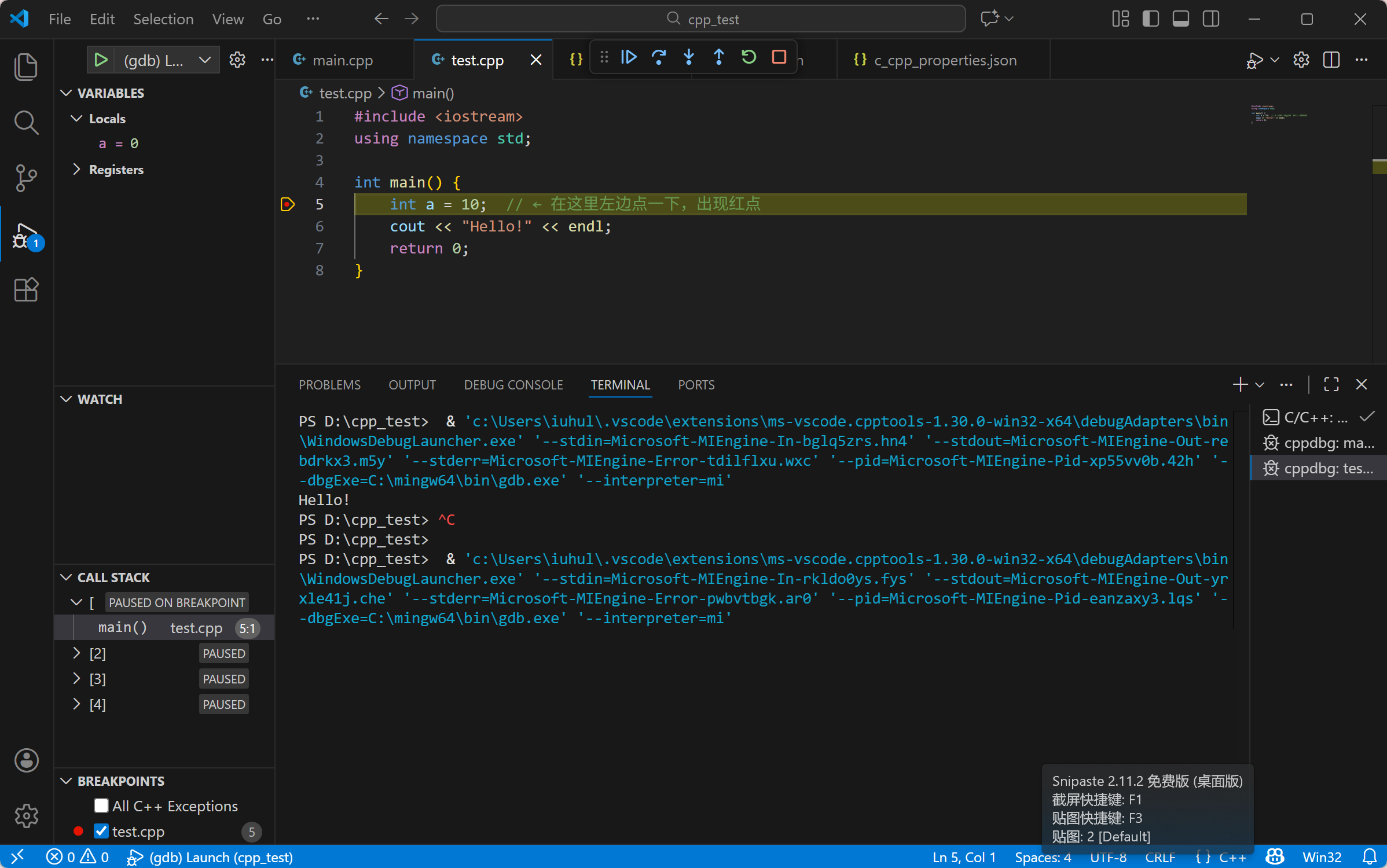Click the Step Over debug icon
The height and width of the screenshot is (868, 1387).
[659, 57]
